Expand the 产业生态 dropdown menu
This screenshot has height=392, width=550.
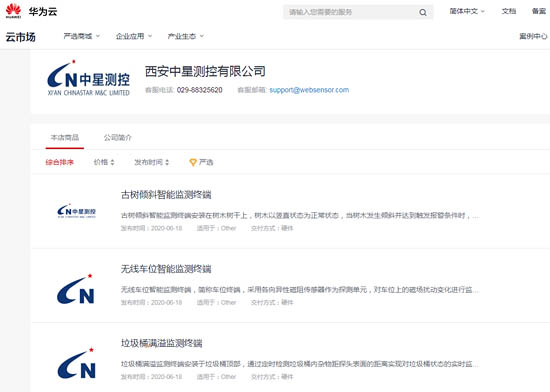click(186, 36)
